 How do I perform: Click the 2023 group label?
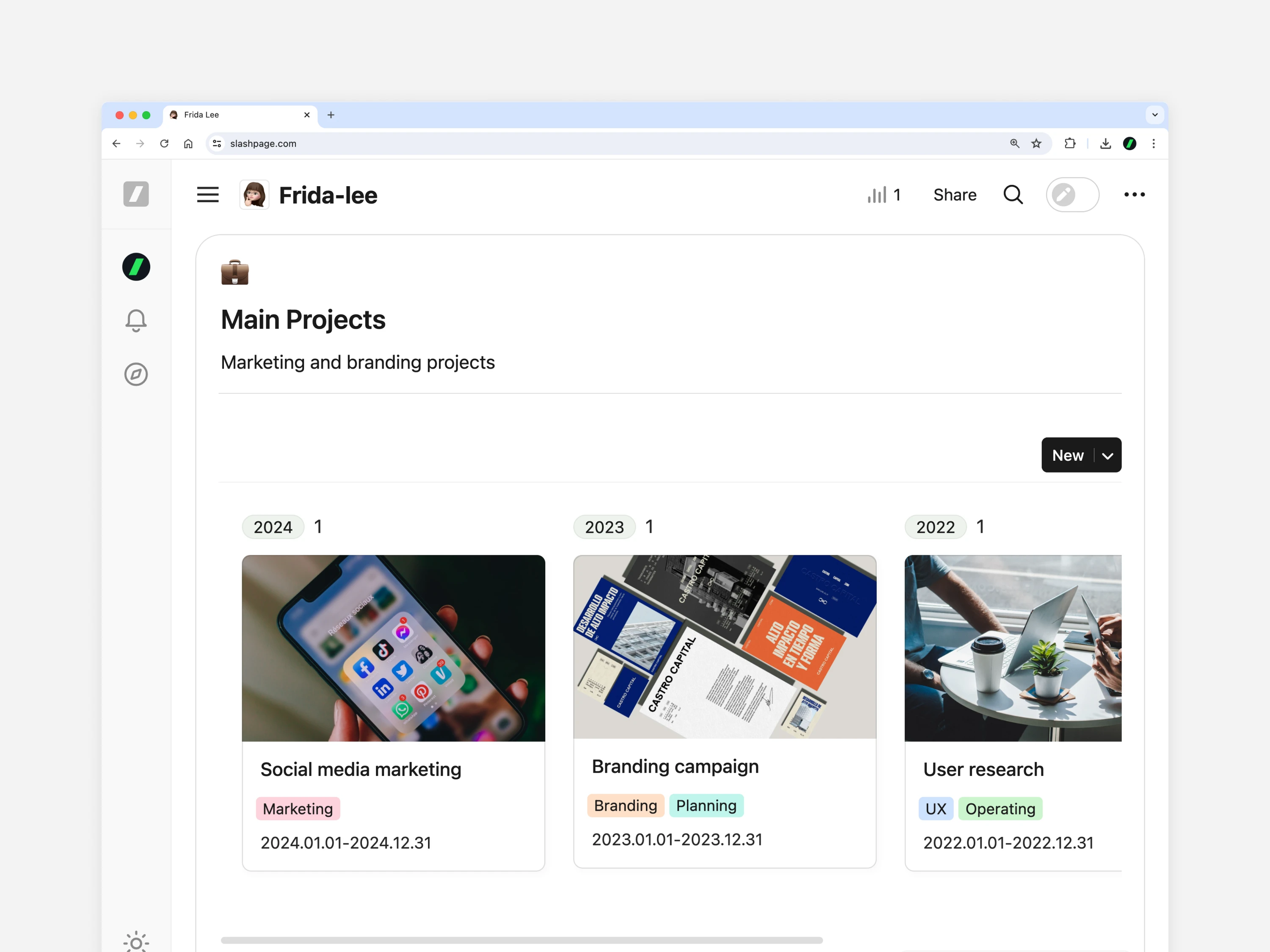pyautogui.click(x=604, y=527)
